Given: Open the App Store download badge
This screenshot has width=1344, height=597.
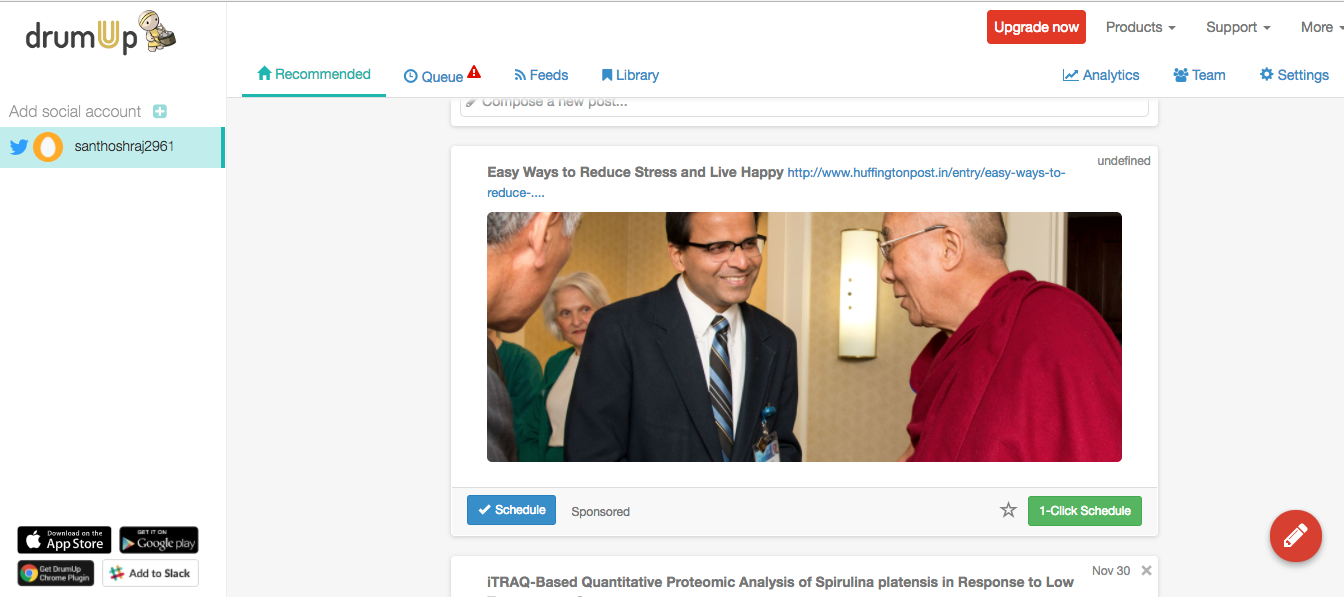Looking at the screenshot, I should [63, 540].
